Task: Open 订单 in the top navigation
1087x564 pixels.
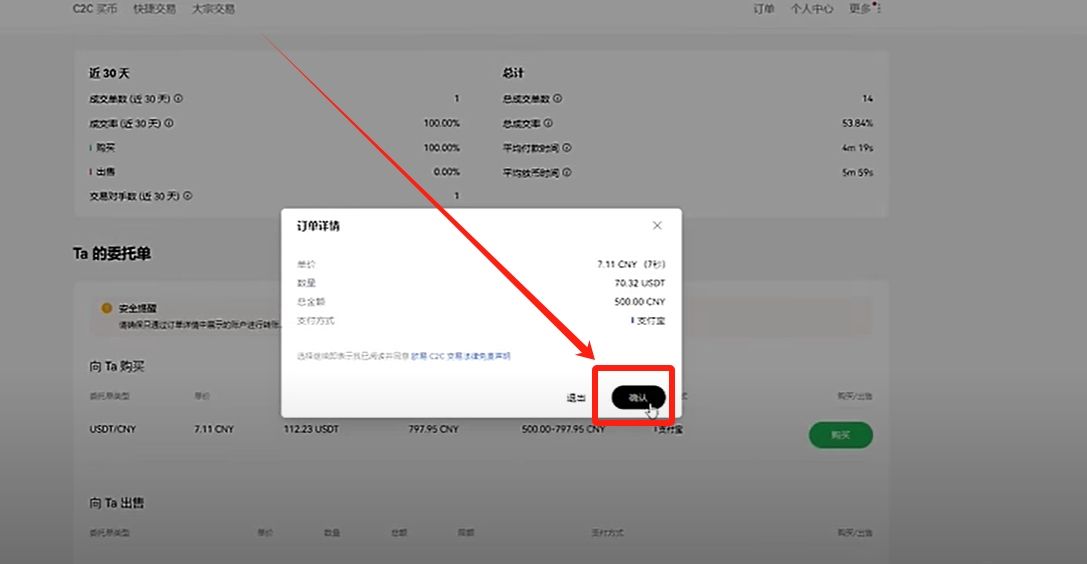Action: click(763, 9)
